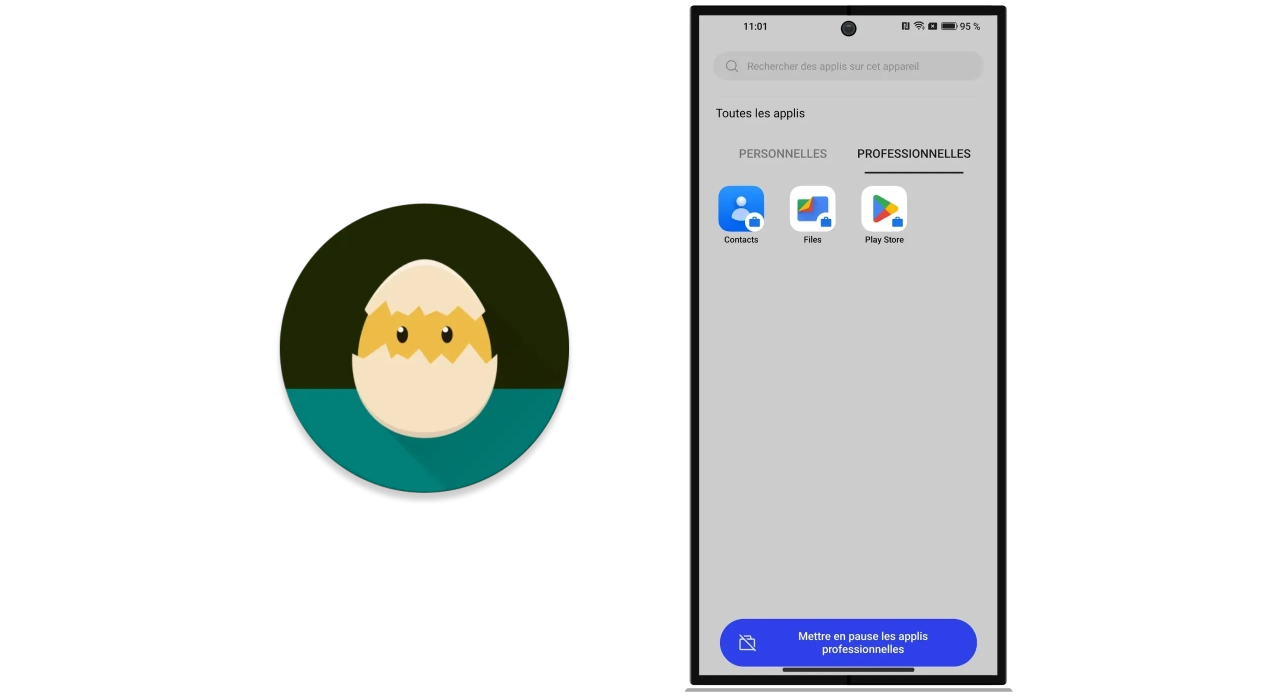Tap the Wi-Fi signal status icon

pyautogui.click(x=919, y=26)
